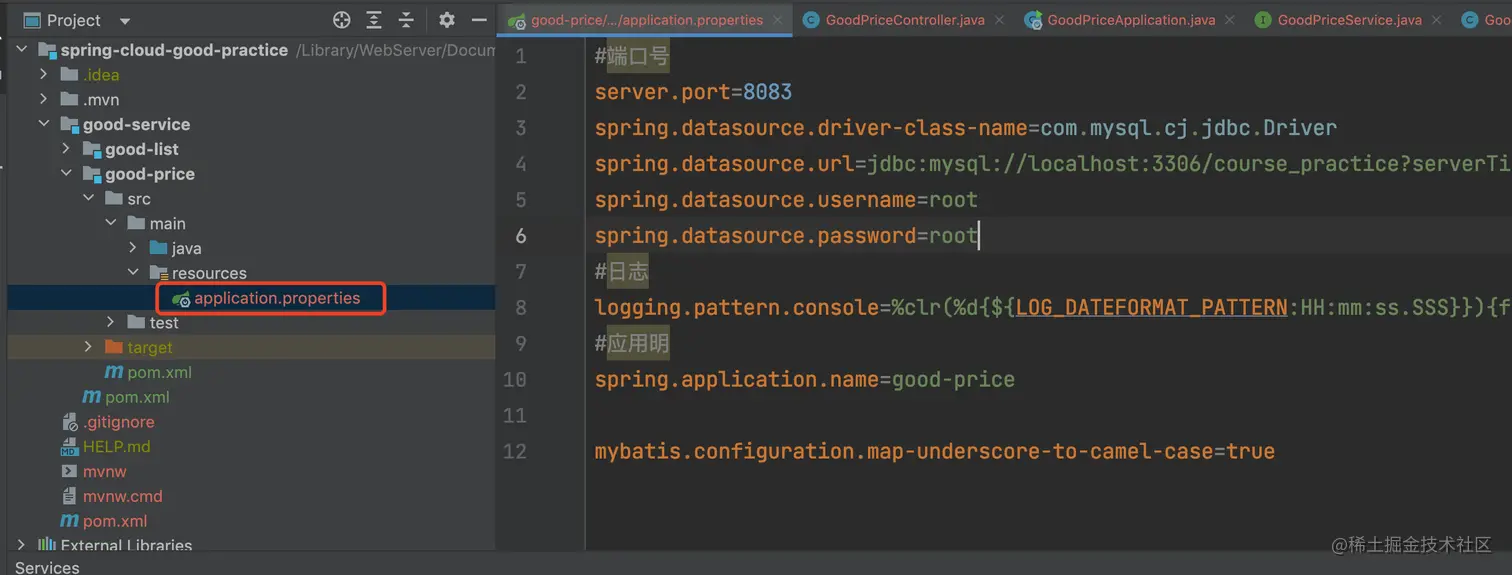Click the LOG_DATEFORMAT_PATTERN reference
Image resolution: width=1512 pixels, height=575 pixels.
coord(1151,308)
